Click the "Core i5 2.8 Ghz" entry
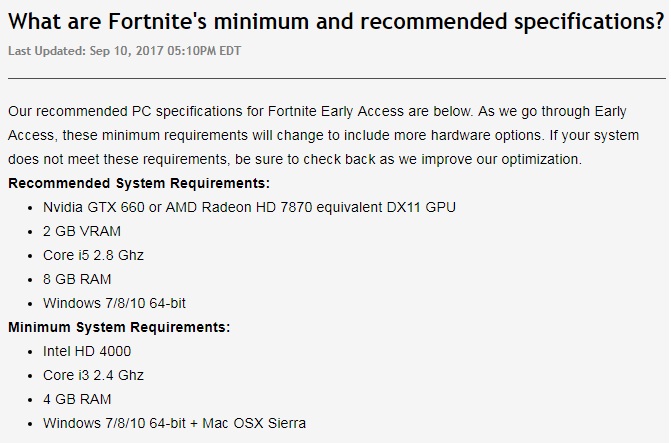This screenshot has width=671, height=443. click(x=93, y=255)
